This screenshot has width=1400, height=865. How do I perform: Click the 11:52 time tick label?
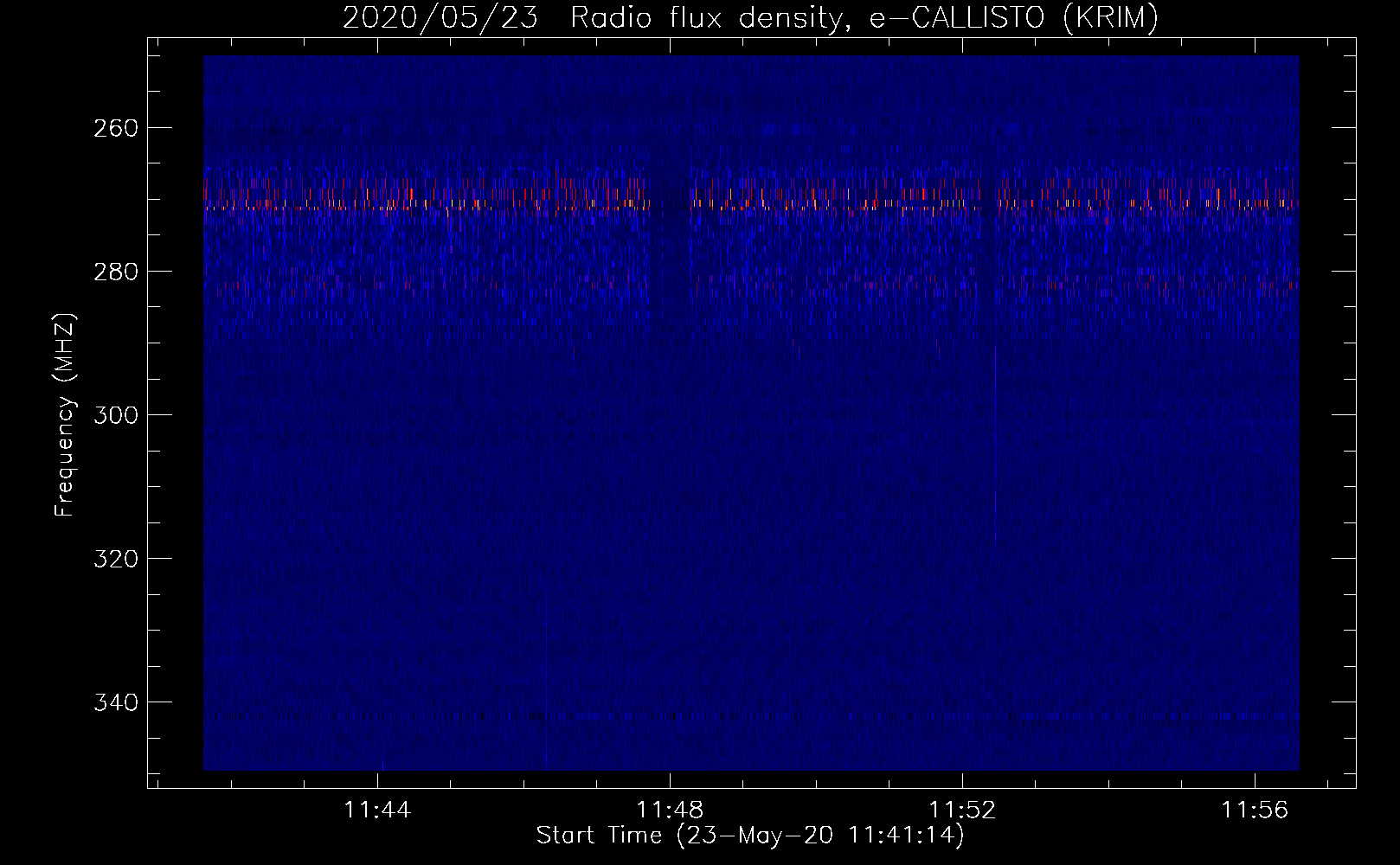pyautogui.click(x=962, y=810)
